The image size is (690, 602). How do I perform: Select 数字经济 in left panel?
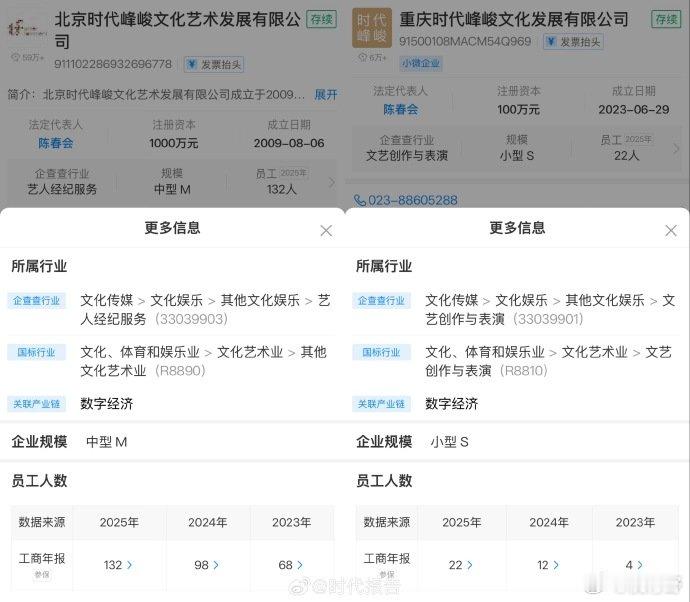click(106, 404)
